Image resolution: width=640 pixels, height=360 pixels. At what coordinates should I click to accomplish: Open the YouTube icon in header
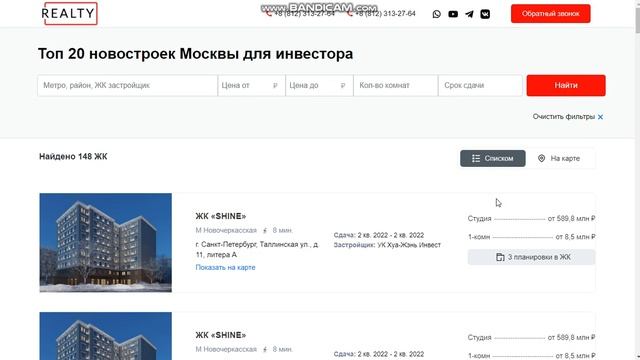pyautogui.click(x=453, y=14)
